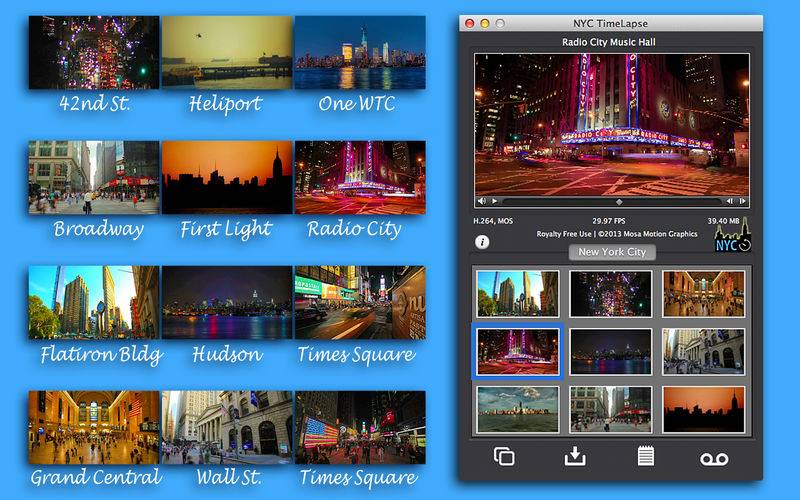Click the large 42nd St. preview image
The height and width of the screenshot is (500, 800).
[x=94, y=53]
